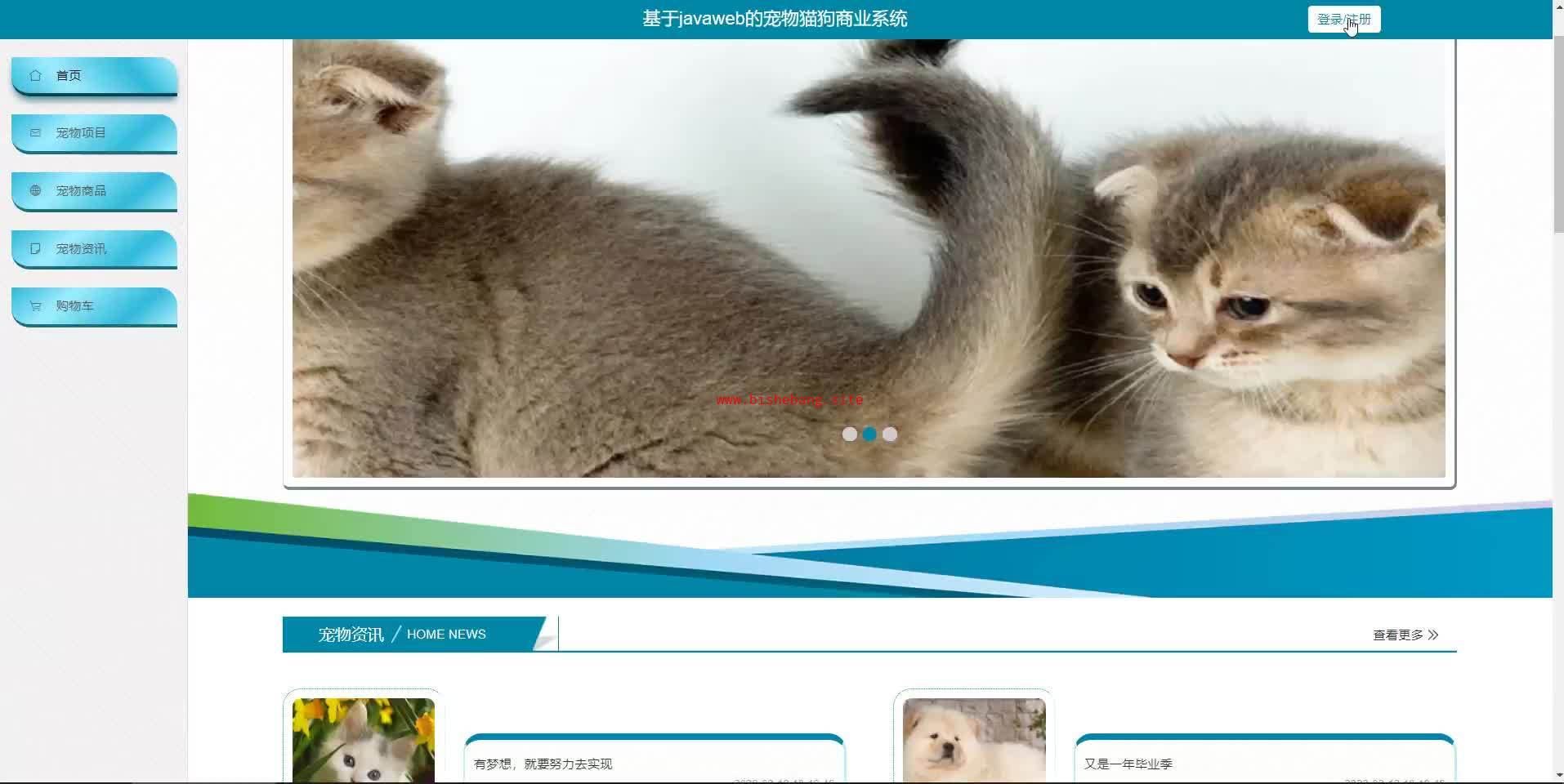The width and height of the screenshot is (1564, 784).
Task: Click the home icon in the sidebar
Action: [x=35, y=75]
